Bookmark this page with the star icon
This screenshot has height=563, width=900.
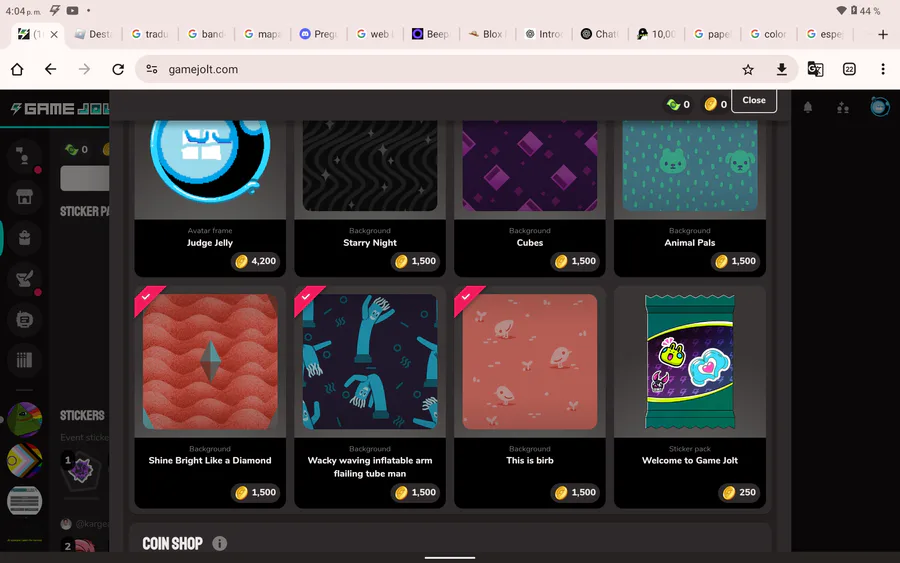point(747,69)
